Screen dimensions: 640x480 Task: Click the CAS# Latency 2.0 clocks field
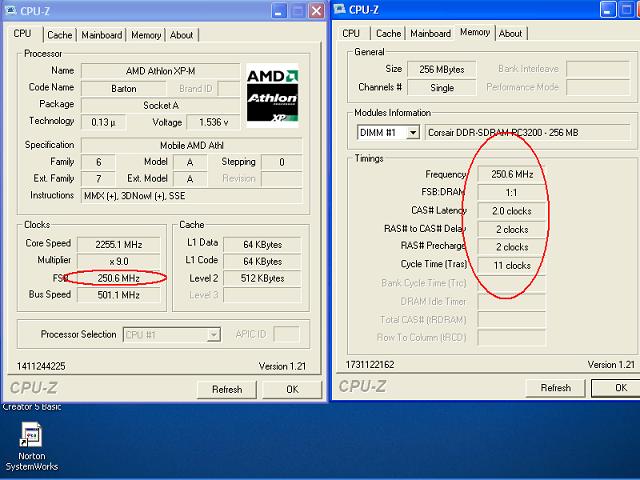(x=511, y=211)
